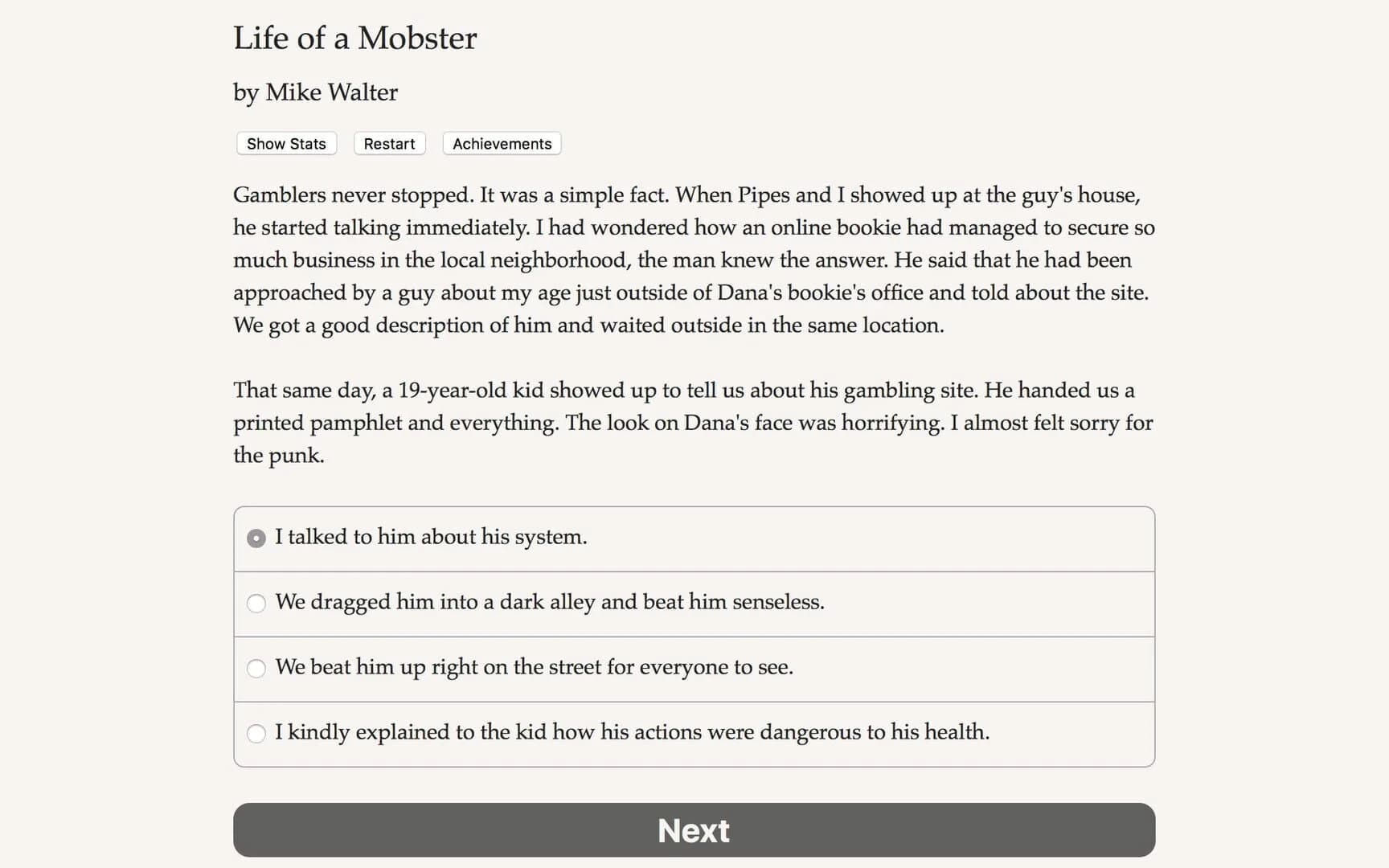Click the radio circle beside the last choice
Image resolution: width=1389 pixels, height=868 pixels.
(256, 733)
